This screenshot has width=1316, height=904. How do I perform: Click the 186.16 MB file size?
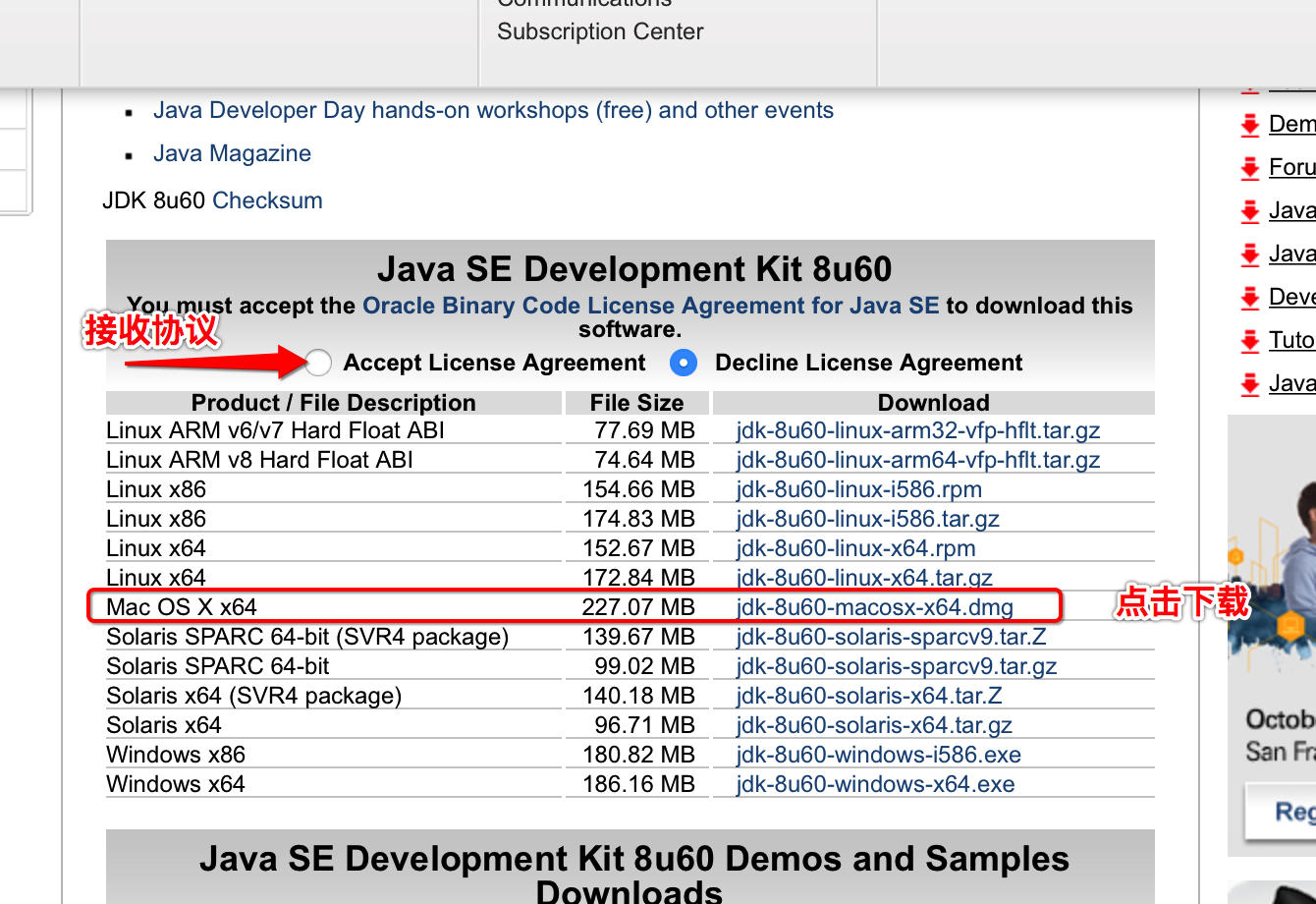pyautogui.click(x=638, y=784)
